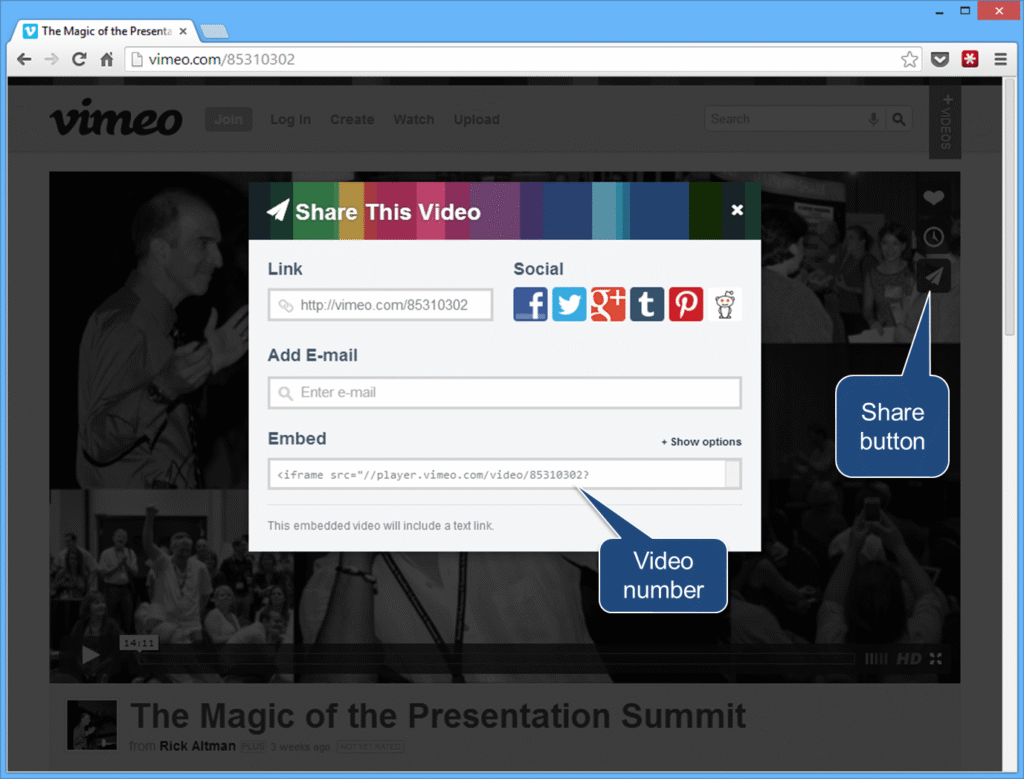The height and width of the screenshot is (779, 1024).
Task: Go to the Upload menu item
Action: pos(476,120)
